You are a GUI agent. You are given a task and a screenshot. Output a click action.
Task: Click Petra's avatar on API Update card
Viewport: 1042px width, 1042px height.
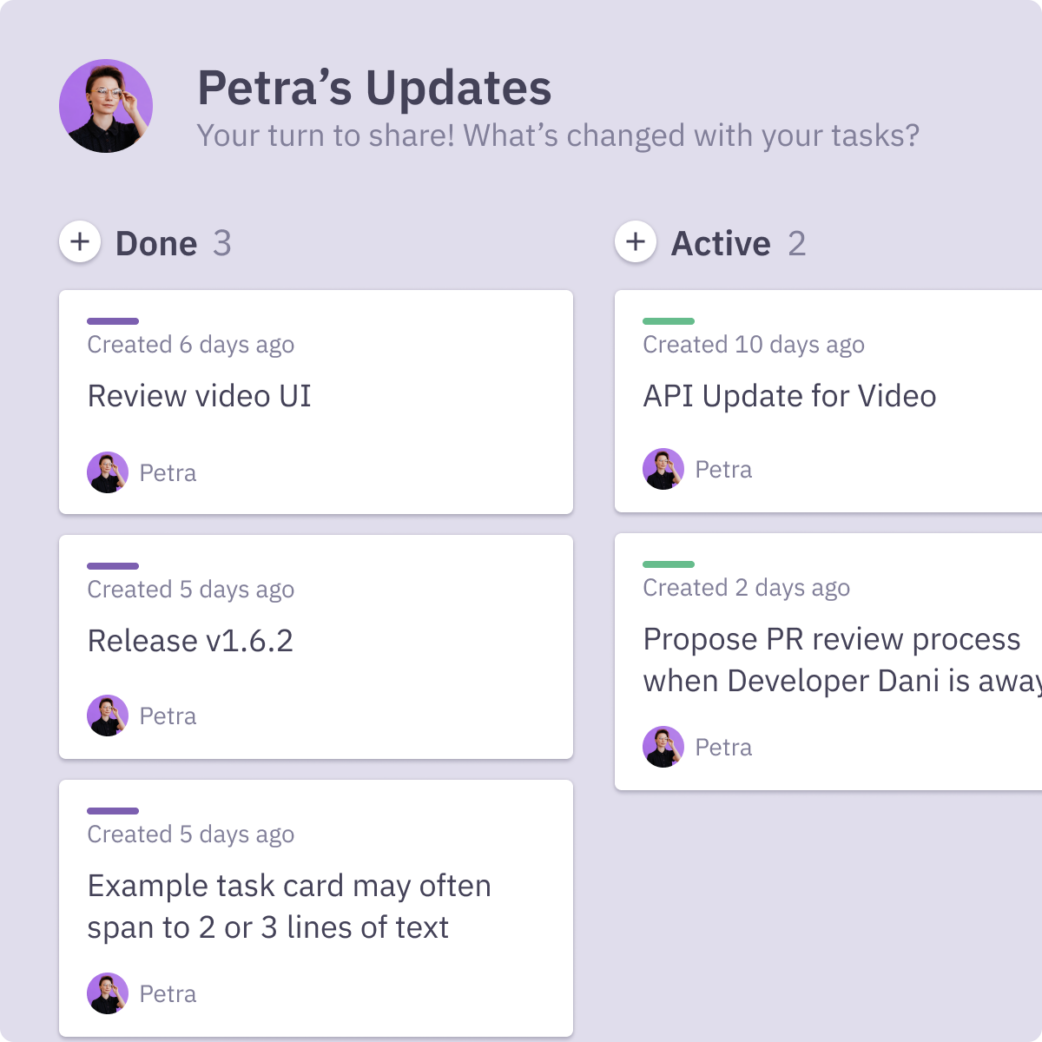click(663, 469)
